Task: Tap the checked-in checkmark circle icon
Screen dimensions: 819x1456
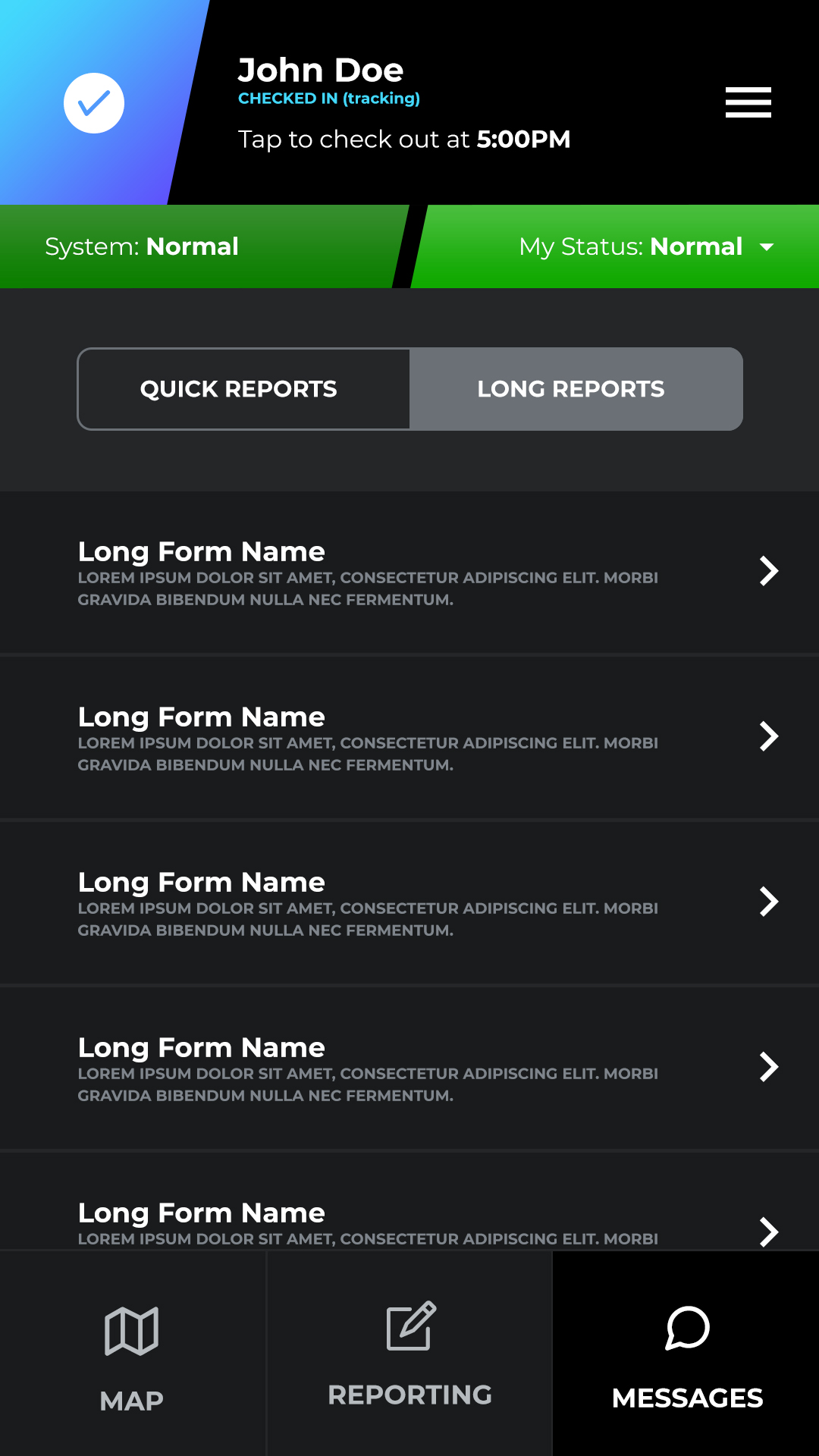Action: coord(94,103)
